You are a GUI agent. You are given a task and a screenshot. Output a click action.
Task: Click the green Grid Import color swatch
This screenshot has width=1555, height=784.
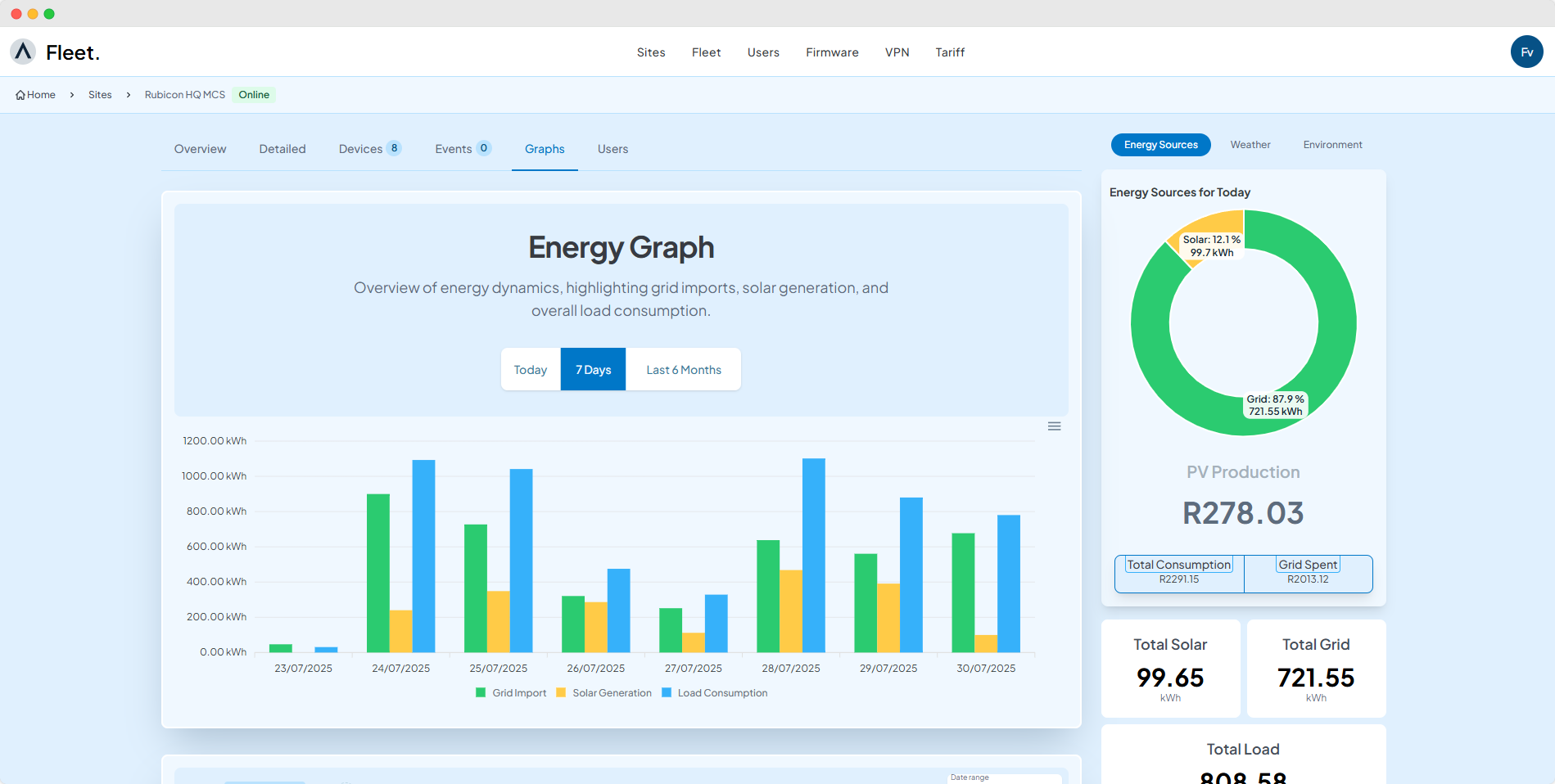pos(480,692)
